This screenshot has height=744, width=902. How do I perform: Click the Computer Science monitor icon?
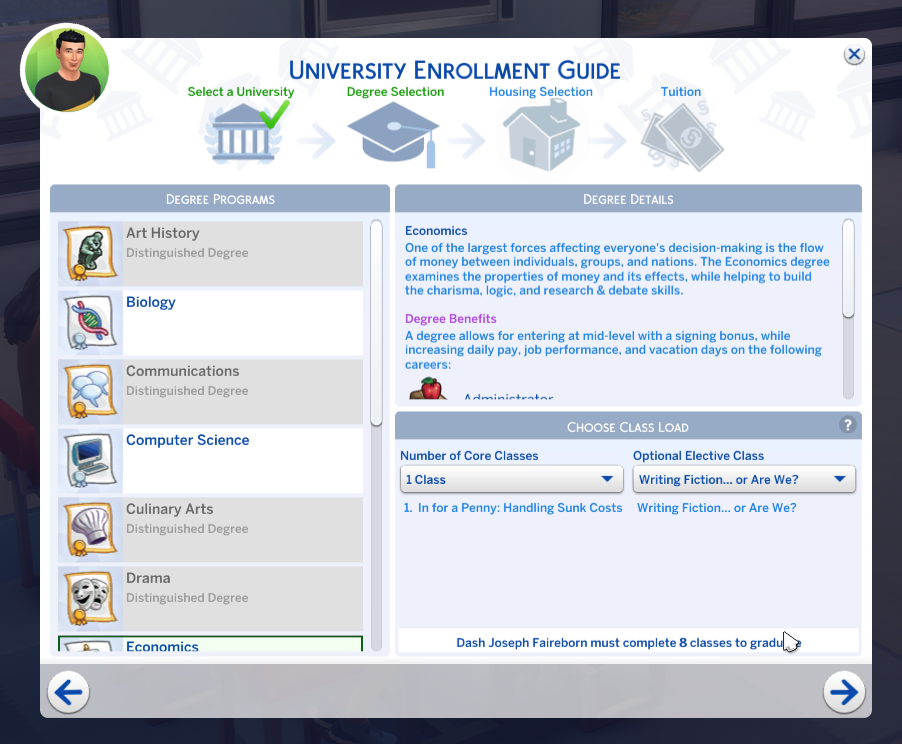coord(90,461)
